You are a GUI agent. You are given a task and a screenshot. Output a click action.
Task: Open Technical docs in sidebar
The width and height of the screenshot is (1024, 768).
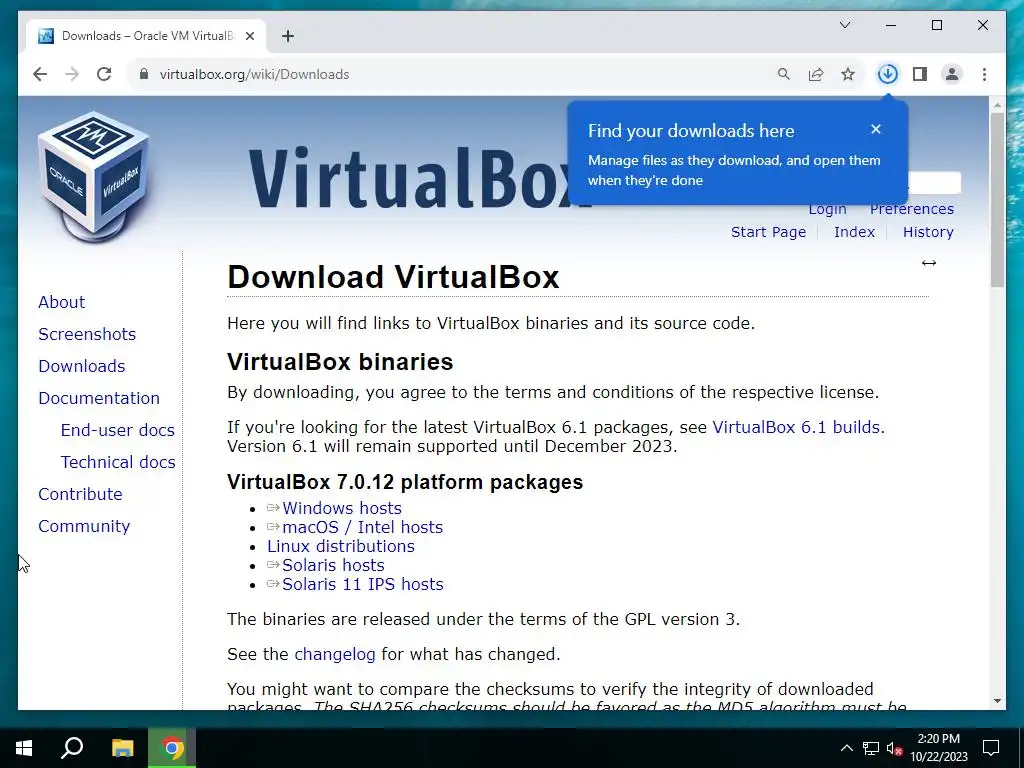(118, 462)
